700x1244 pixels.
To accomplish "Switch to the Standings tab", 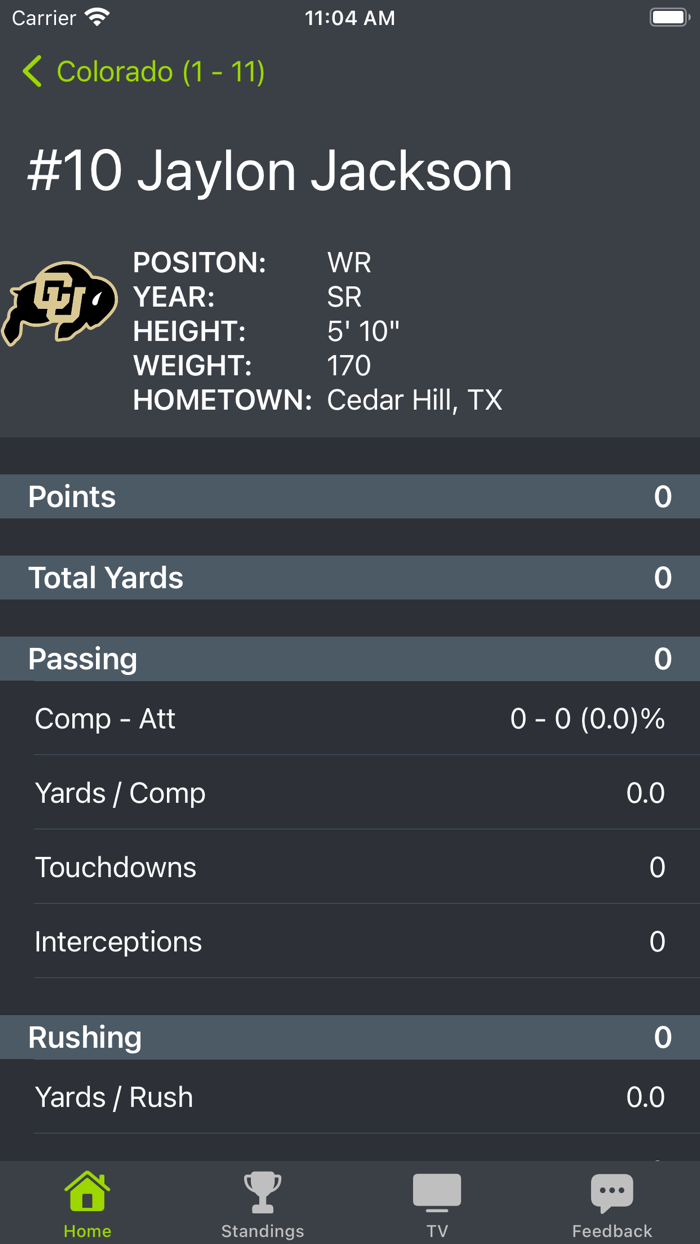I will click(262, 1203).
